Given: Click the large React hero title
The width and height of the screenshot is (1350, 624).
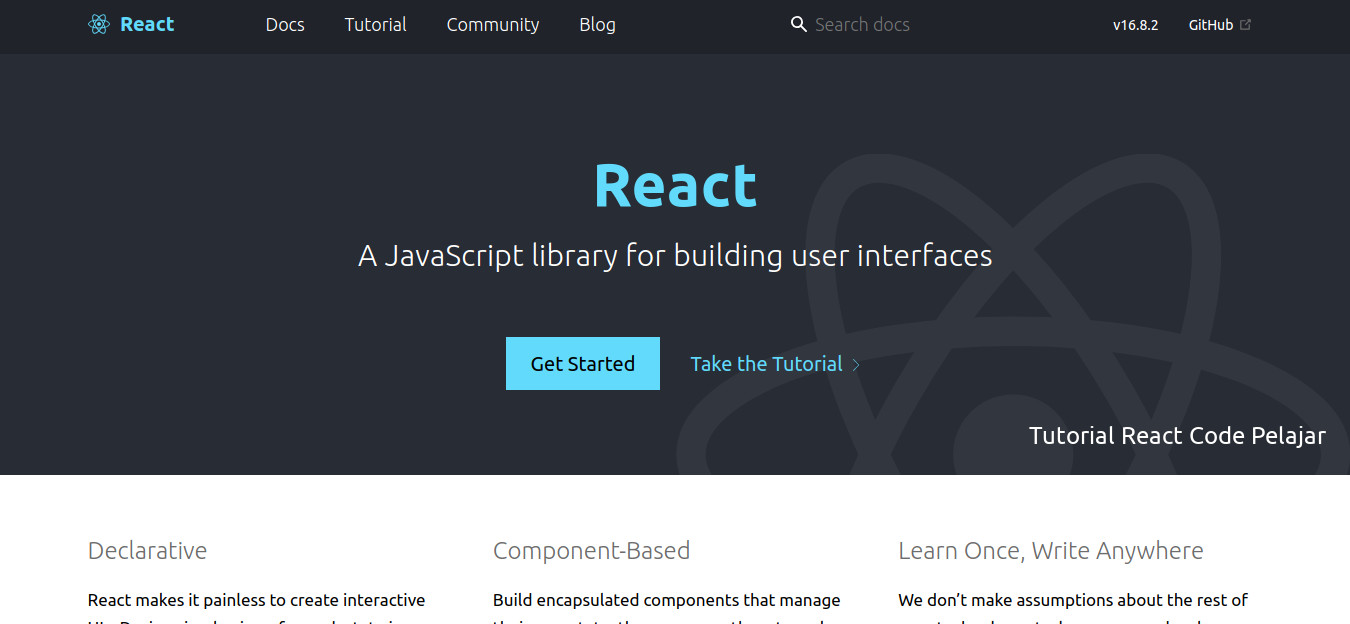Looking at the screenshot, I should pyautogui.click(x=675, y=186).
